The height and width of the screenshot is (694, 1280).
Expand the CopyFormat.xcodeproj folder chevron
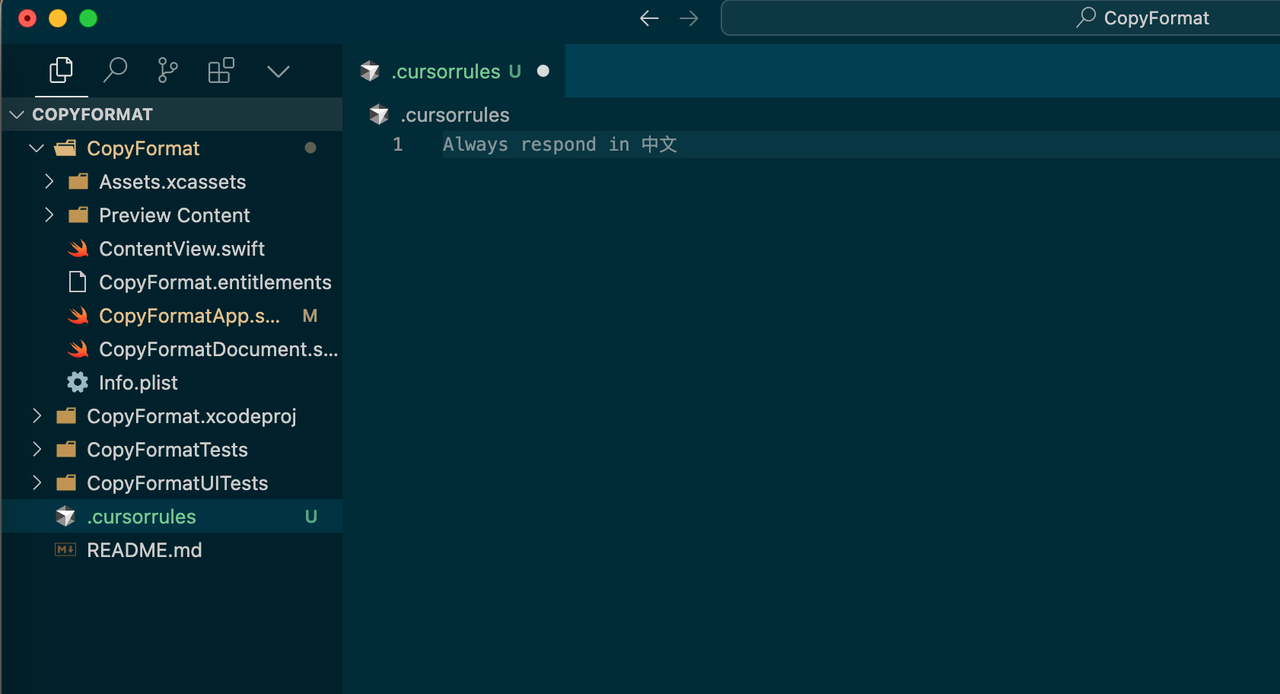37,416
